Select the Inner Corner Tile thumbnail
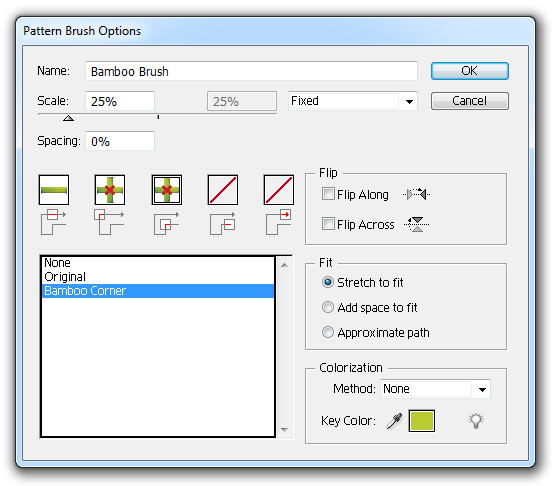The width and height of the screenshot is (555, 486). tap(167, 190)
